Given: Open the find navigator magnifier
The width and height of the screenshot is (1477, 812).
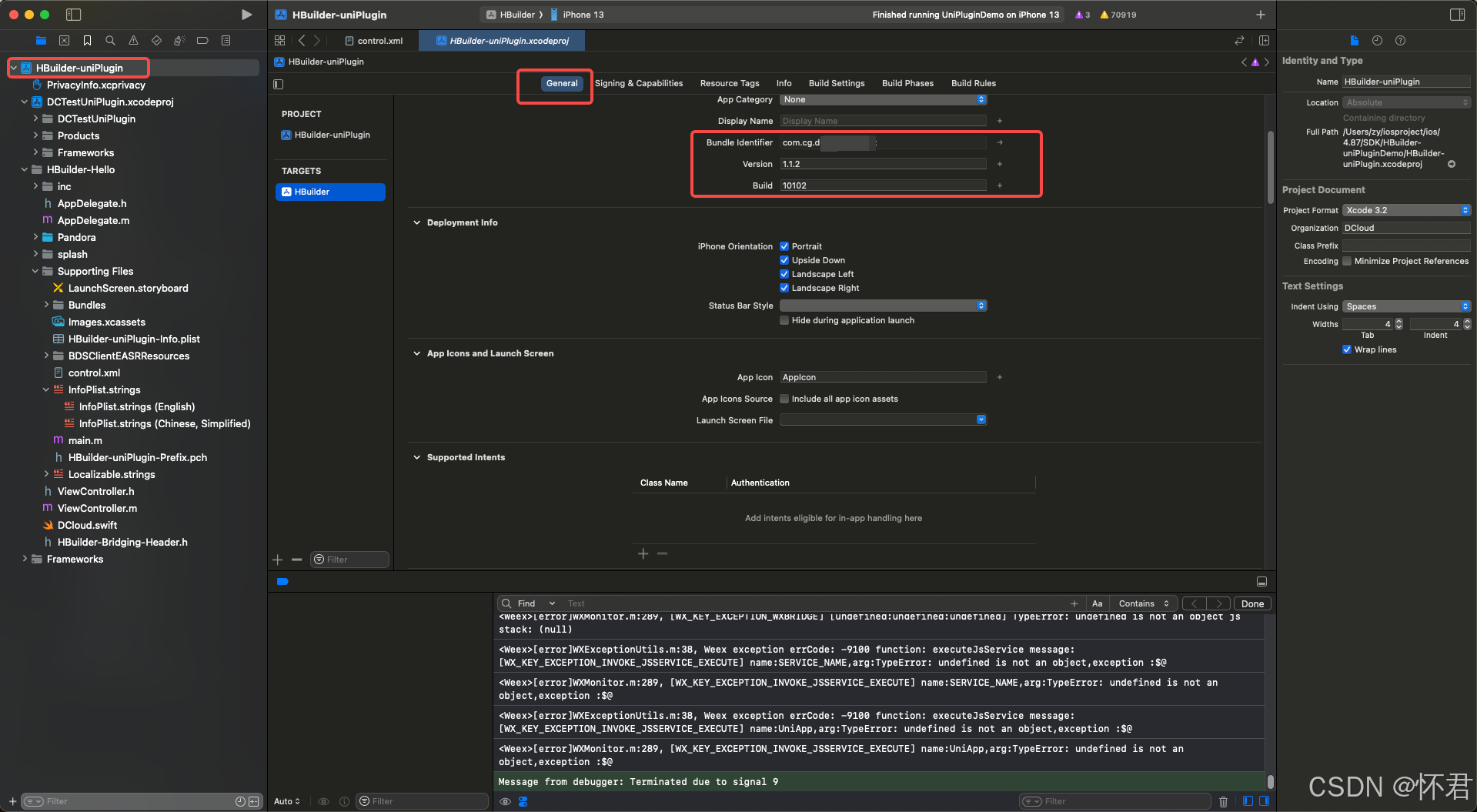Looking at the screenshot, I should tap(110, 40).
